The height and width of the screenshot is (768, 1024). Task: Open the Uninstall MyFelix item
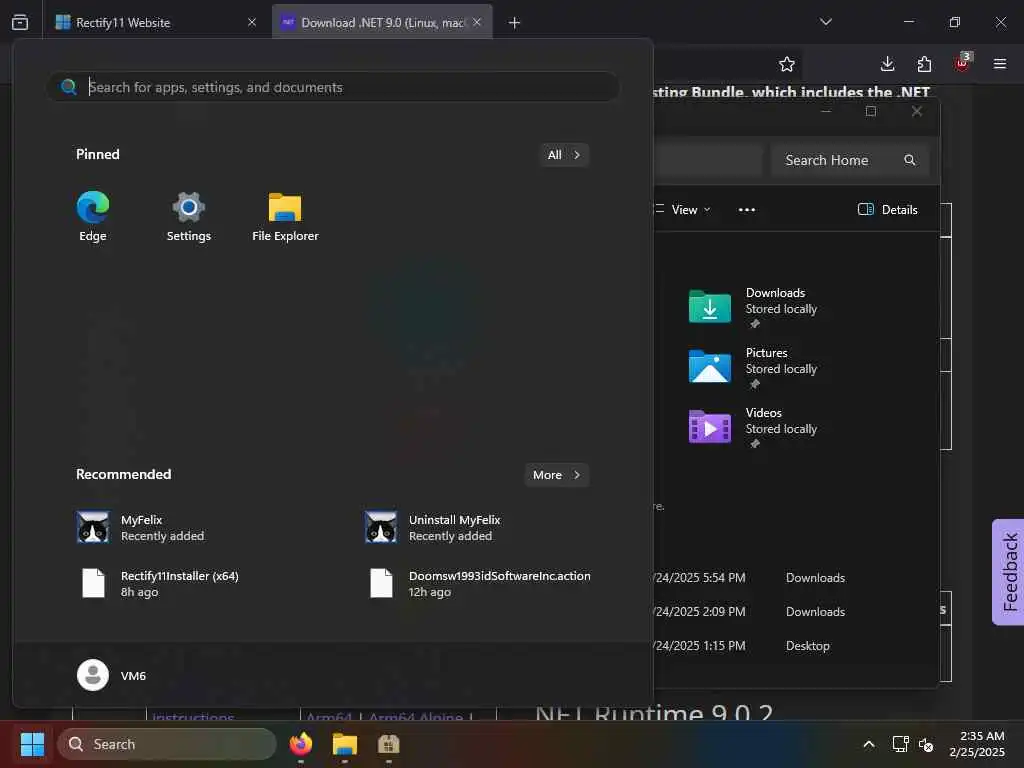pos(433,528)
